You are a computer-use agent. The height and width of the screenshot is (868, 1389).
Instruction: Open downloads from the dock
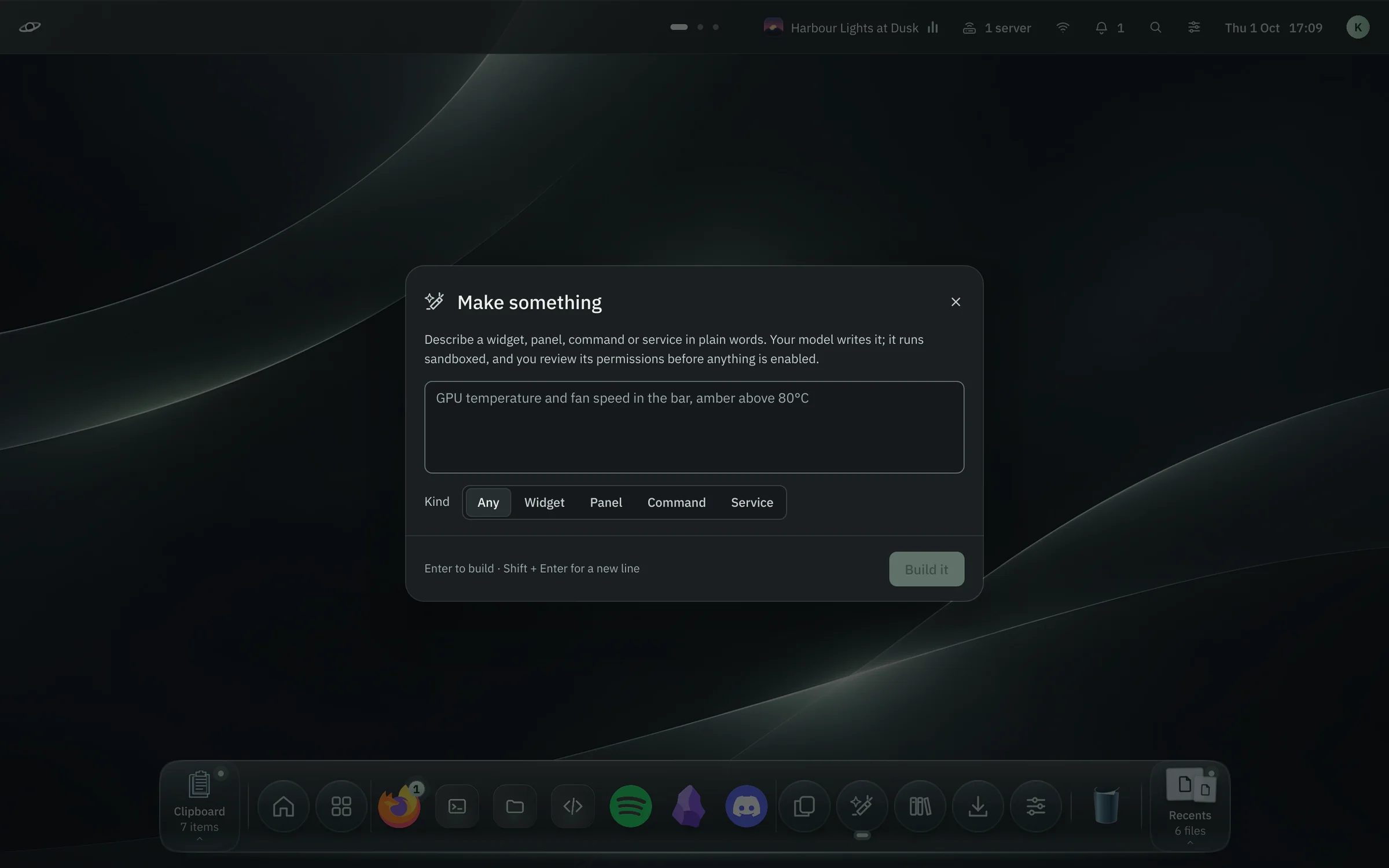pos(978,806)
